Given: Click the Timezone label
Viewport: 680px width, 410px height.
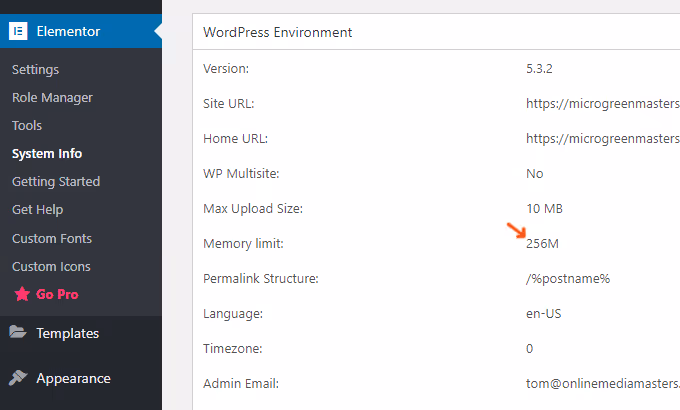Looking at the screenshot, I should tap(232, 348).
